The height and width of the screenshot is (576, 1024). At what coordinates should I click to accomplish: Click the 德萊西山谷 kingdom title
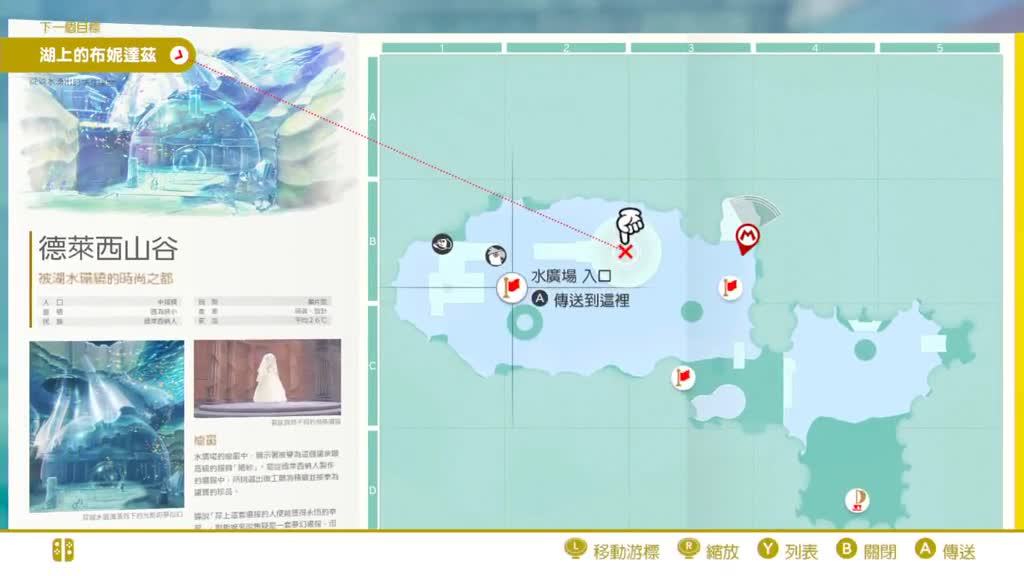[108, 248]
